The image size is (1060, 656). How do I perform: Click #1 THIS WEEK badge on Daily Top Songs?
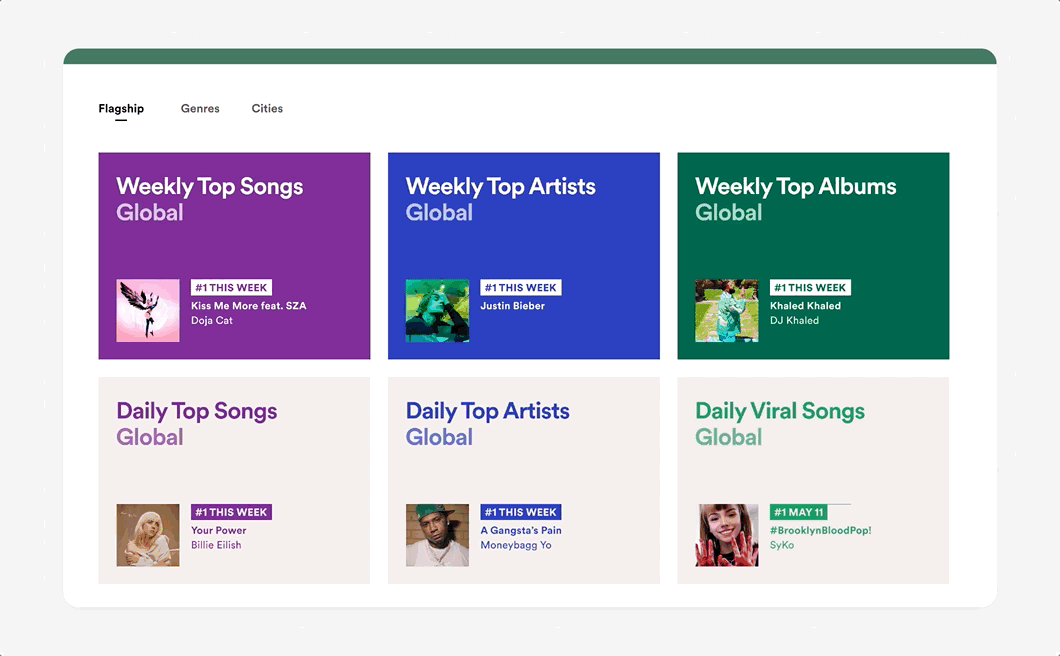(x=231, y=512)
